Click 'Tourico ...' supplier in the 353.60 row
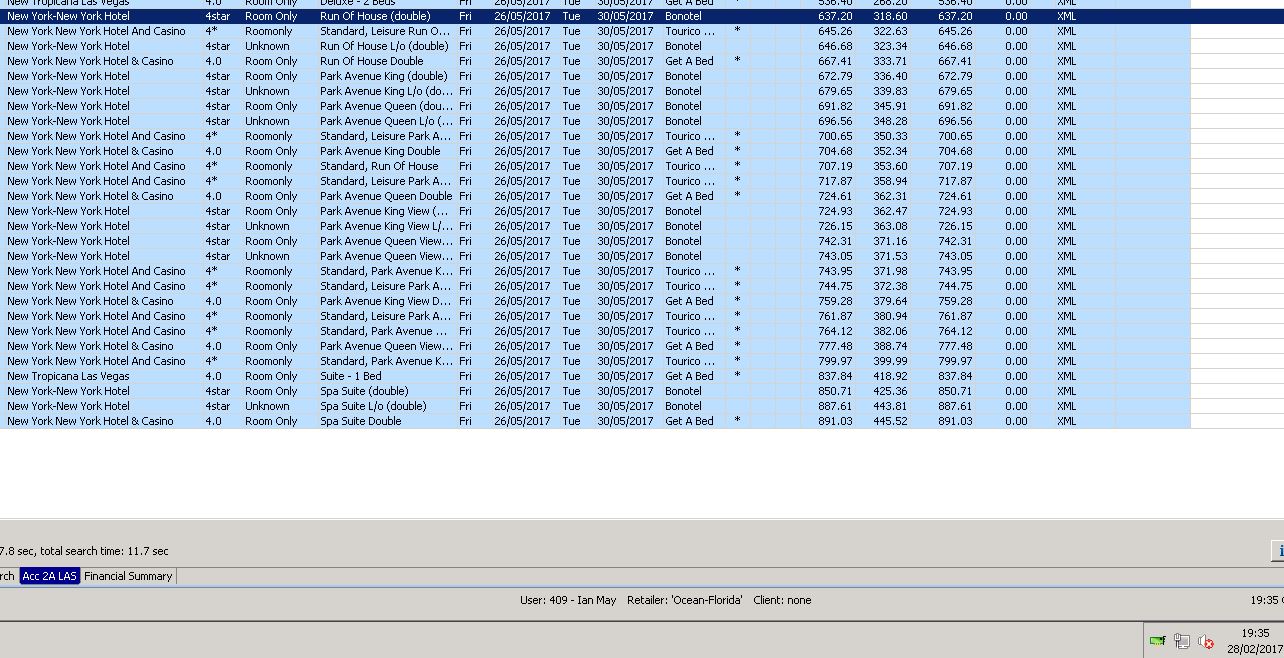Viewport: 1284px width, 658px height. 690,166
